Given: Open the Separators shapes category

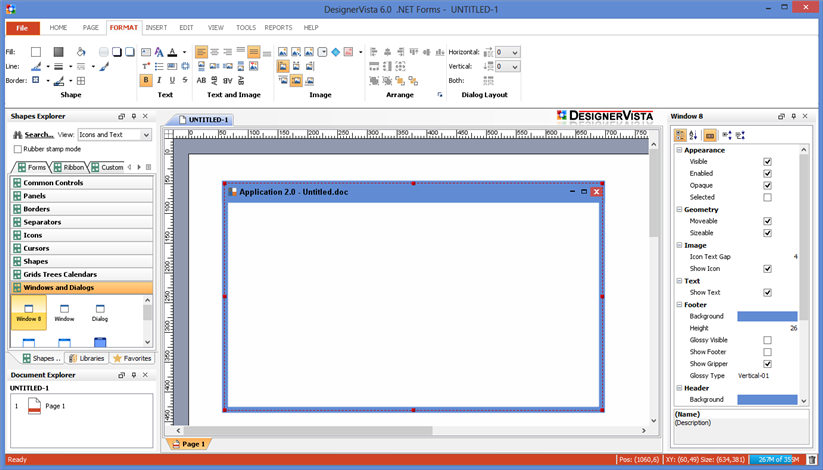Looking at the screenshot, I should pyautogui.click(x=82, y=222).
